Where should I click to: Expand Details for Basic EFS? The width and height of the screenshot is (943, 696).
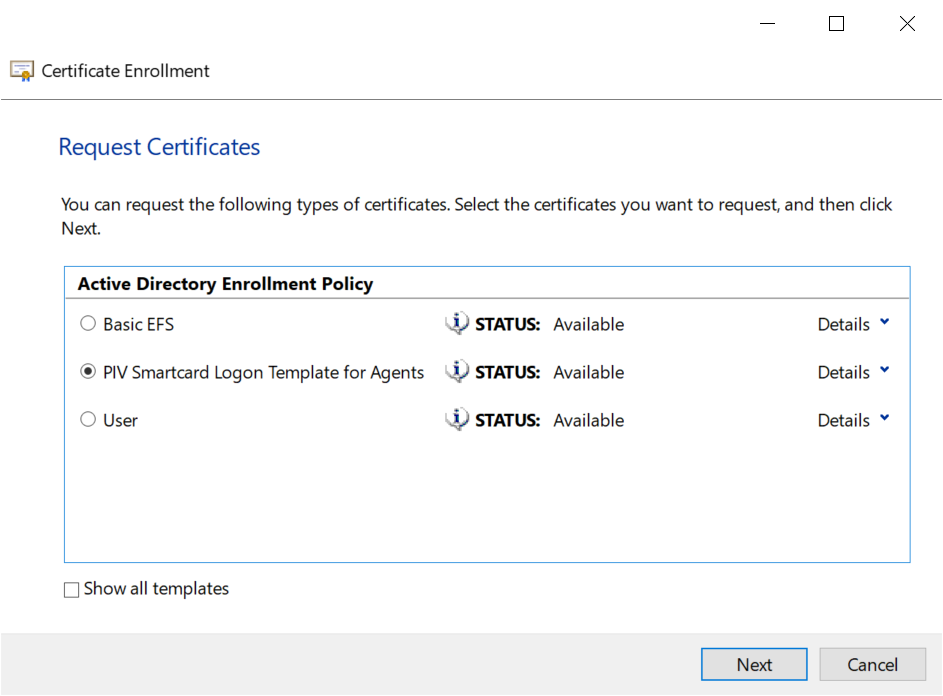click(853, 324)
